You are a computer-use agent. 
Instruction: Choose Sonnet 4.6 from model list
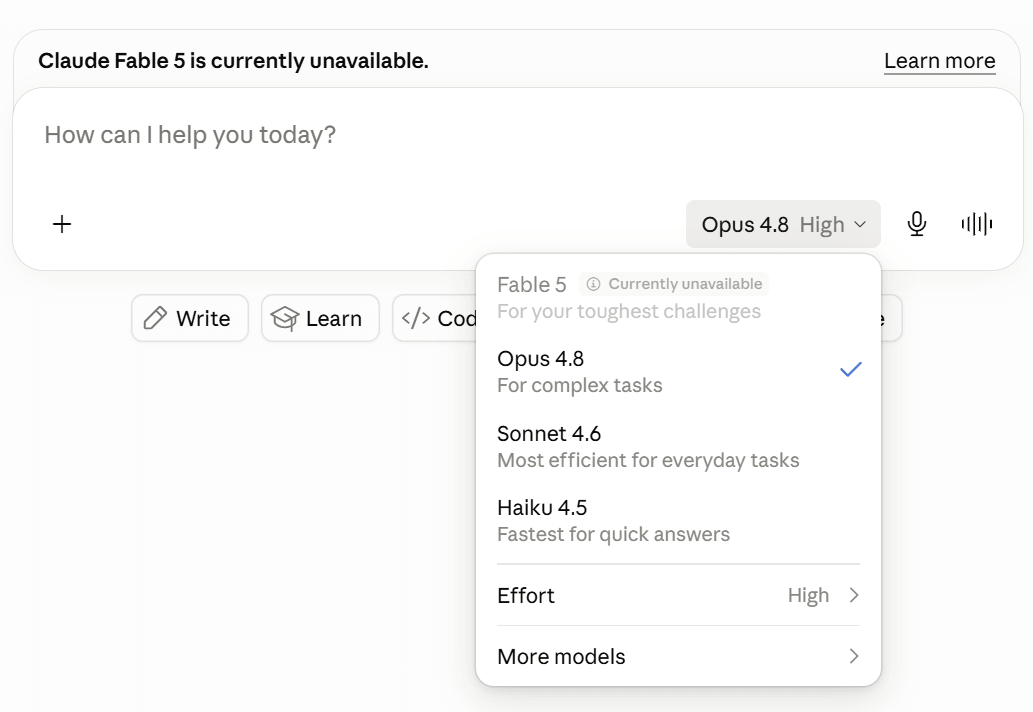pos(678,446)
